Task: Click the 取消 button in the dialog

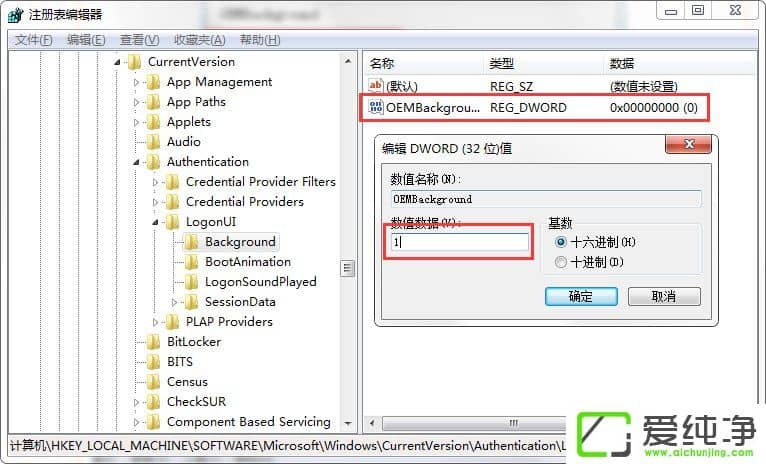Action: pos(664,296)
